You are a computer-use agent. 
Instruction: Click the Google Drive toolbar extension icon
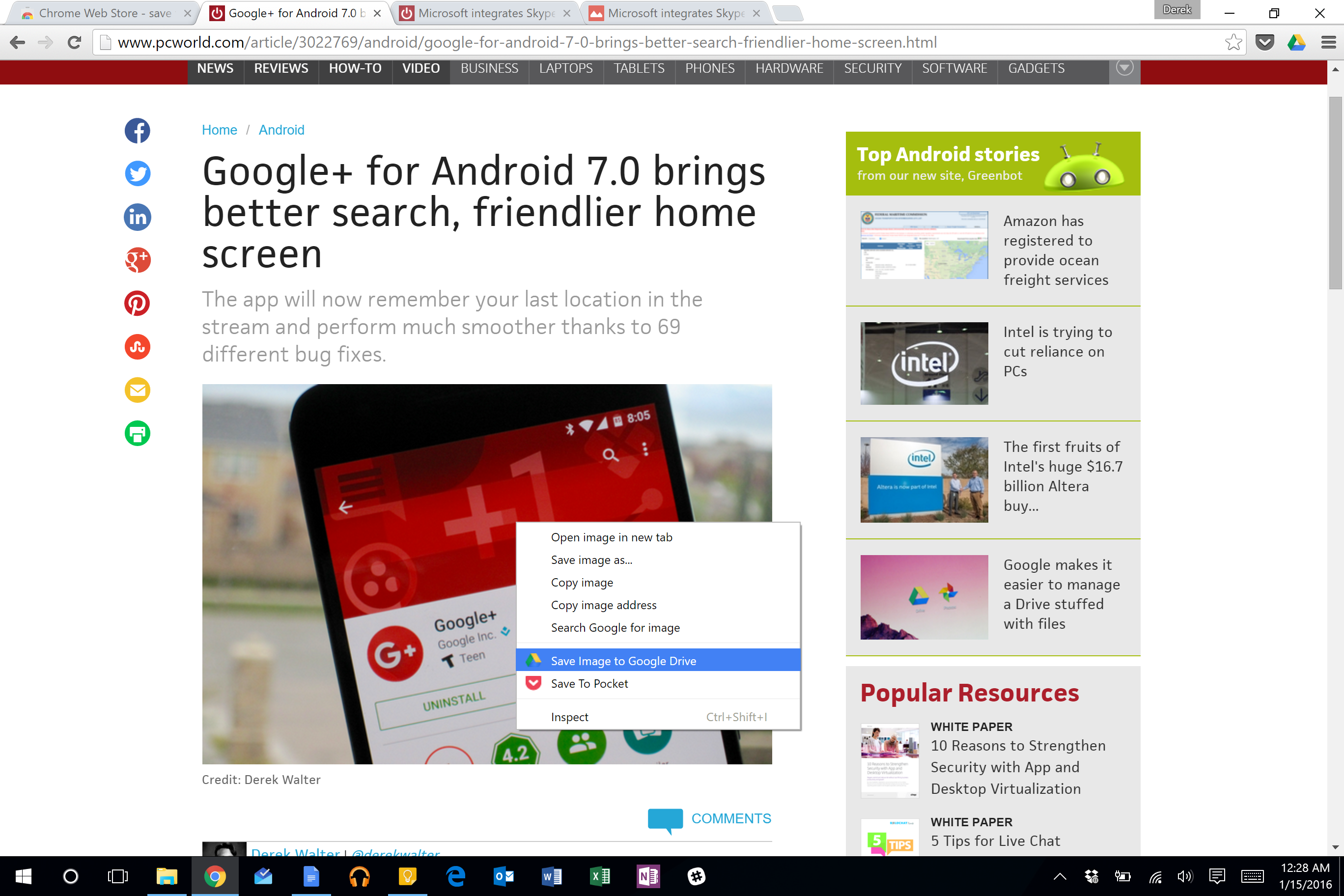pyautogui.click(x=1295, y=42)
